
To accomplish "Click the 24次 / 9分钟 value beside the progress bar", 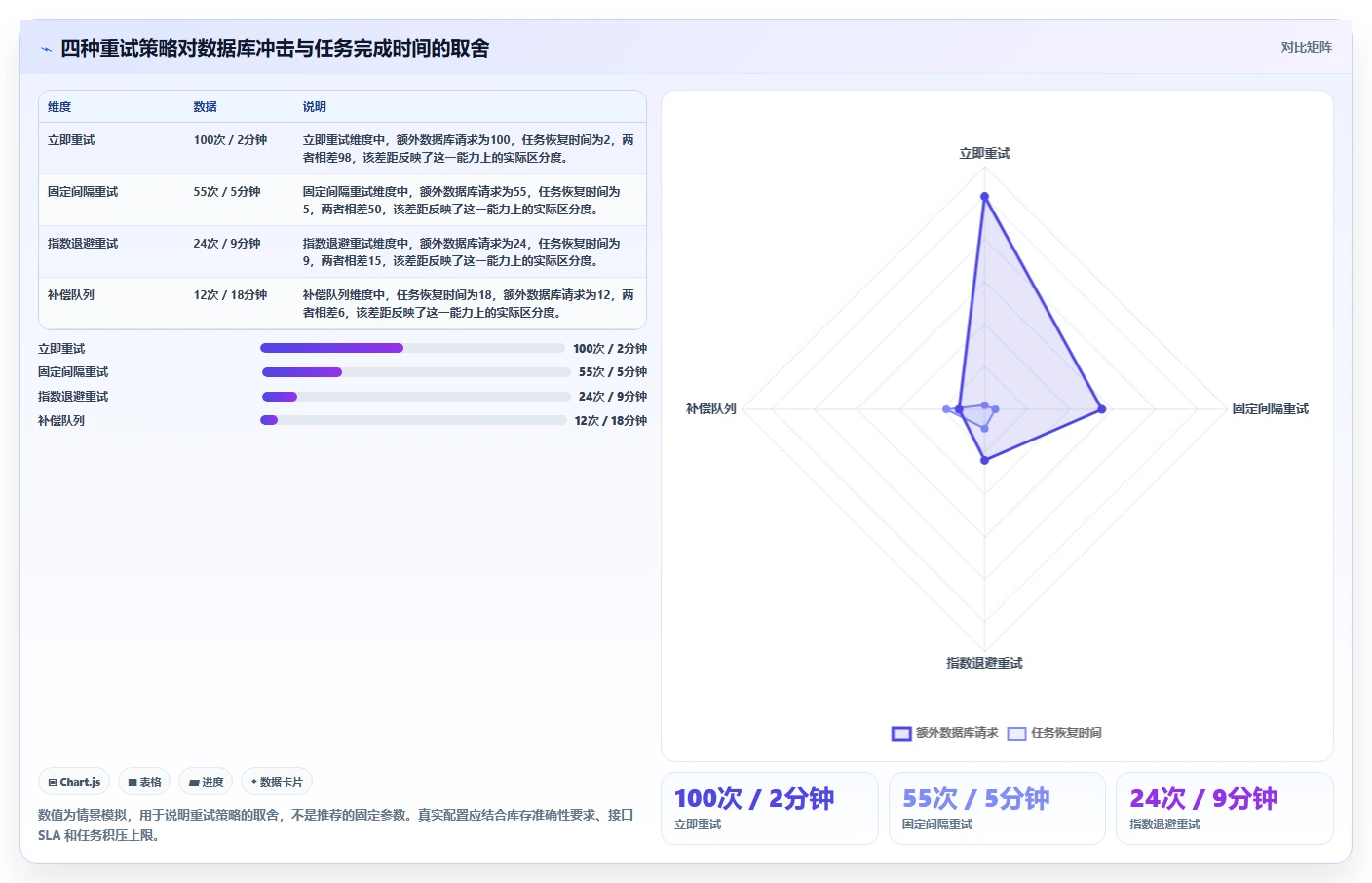I will [613, 397].
